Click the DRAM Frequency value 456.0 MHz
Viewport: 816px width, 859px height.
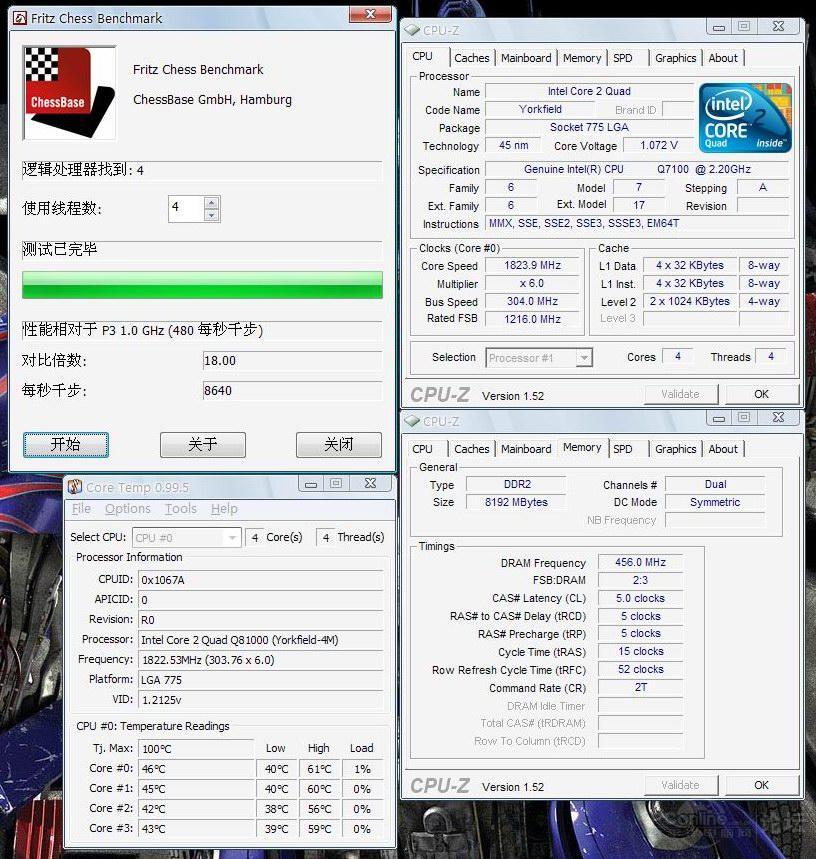pyautogui.click(x=640, y=563)
